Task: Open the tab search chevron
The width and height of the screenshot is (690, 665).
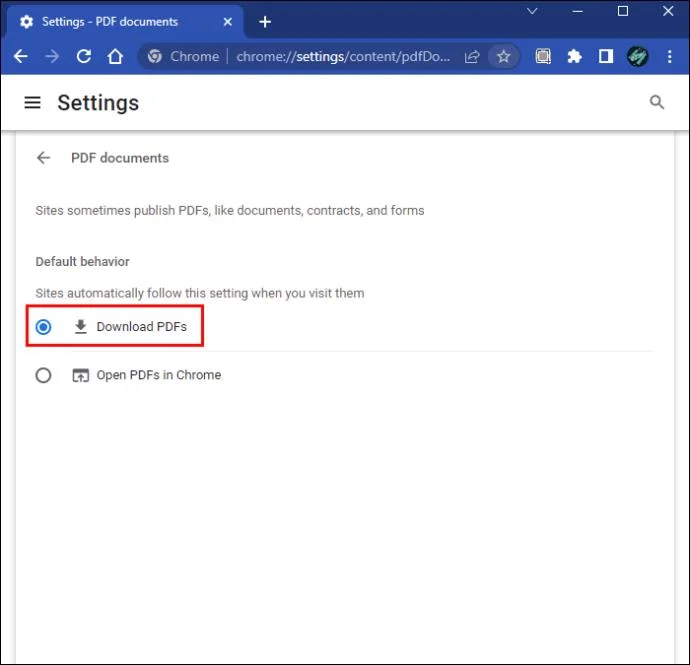Action: pos(532,11)
